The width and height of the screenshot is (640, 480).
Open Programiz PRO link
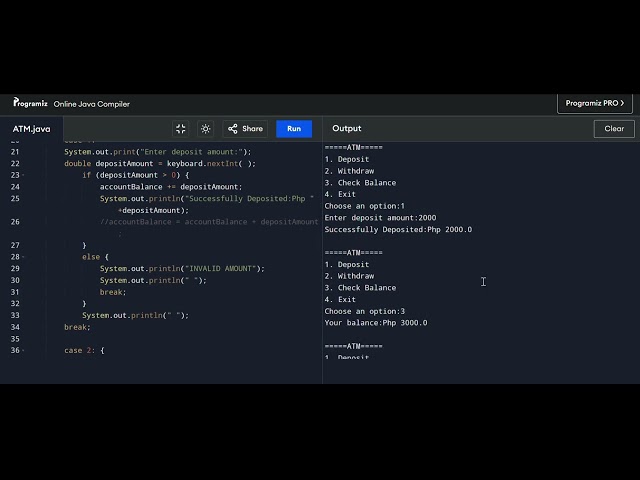click(595, 103)
